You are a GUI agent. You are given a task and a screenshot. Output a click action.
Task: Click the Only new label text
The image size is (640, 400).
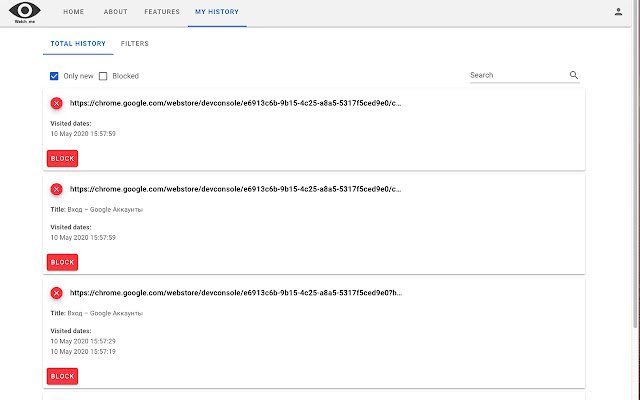click(78, 76)
